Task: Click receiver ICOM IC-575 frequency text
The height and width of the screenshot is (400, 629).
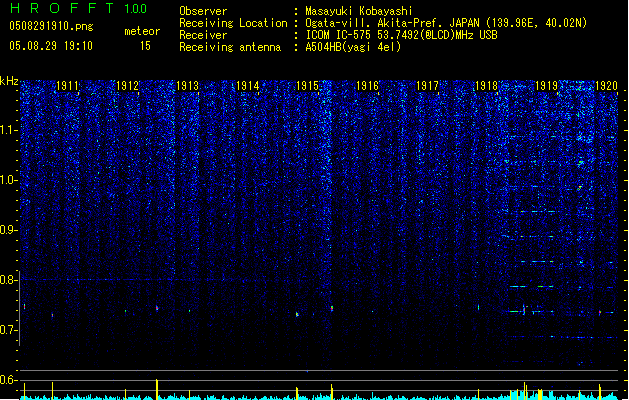Action: (x=401, y=35)
